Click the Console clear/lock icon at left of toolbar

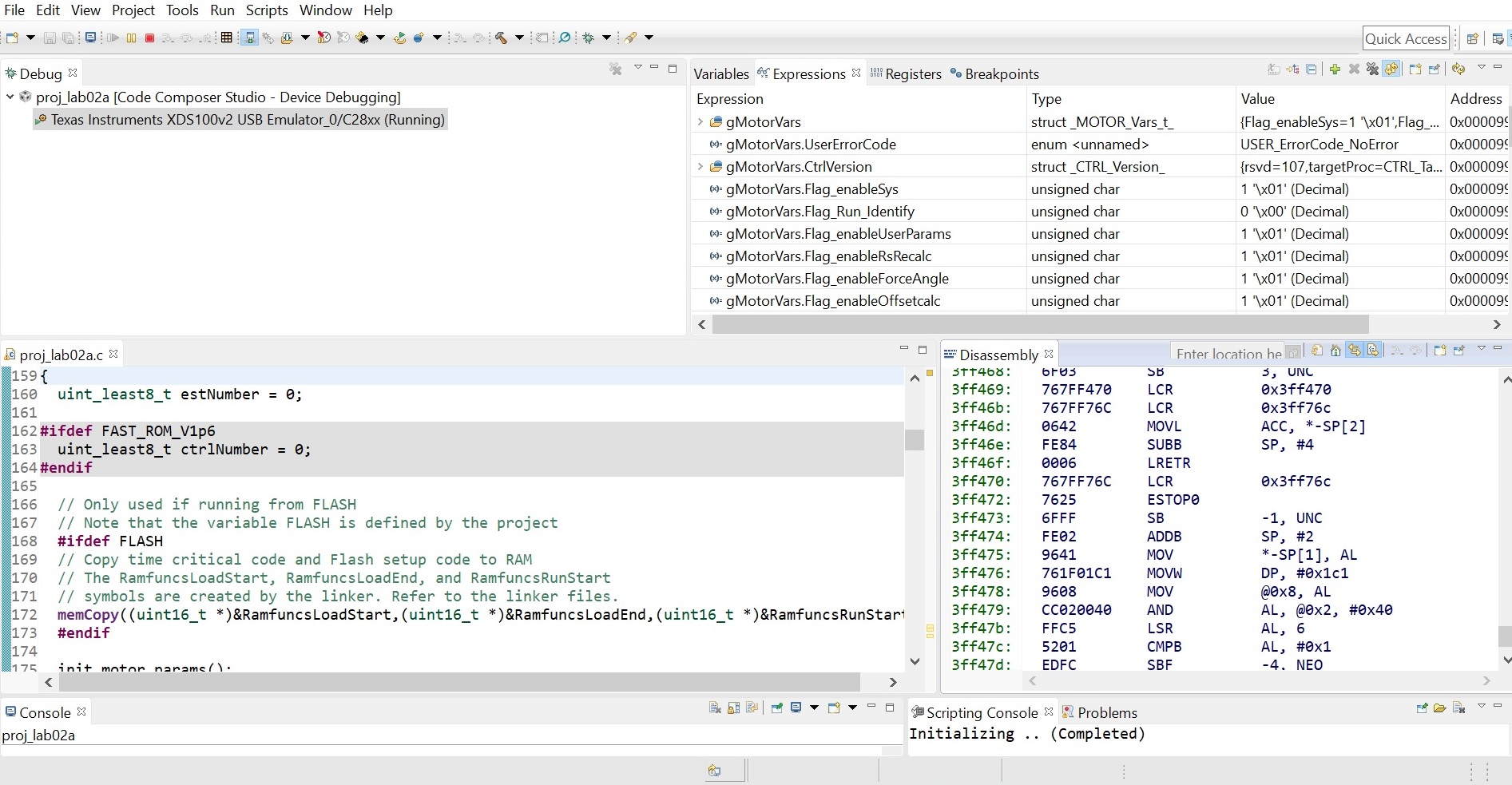tap(715, 708)
